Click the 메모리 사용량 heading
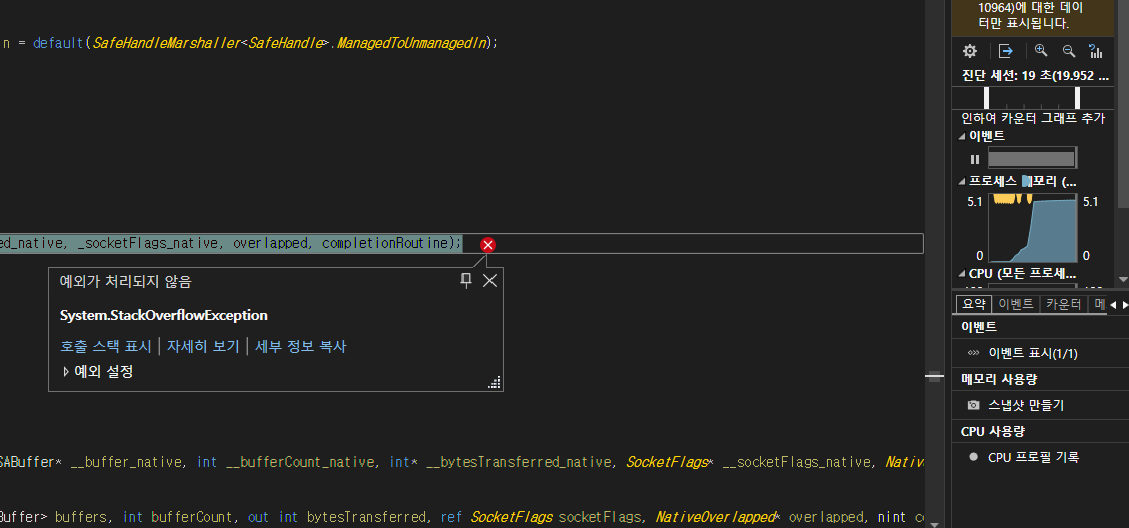The width and height of the screenshot is (1129, 528). click(x=999, y=379)
